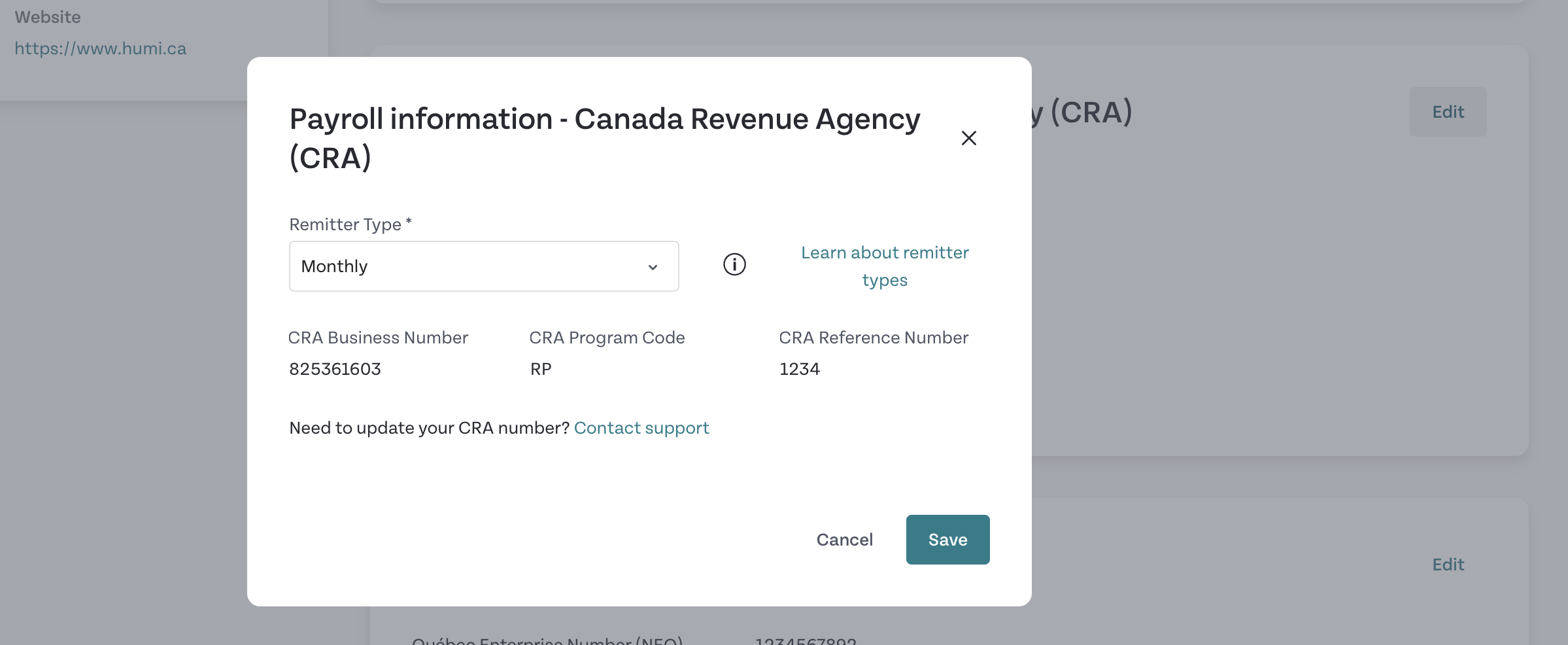Click the CRA Business Number label
Image resolution: width=1568 pixels, height=645 pixels.
coord(378,338)
